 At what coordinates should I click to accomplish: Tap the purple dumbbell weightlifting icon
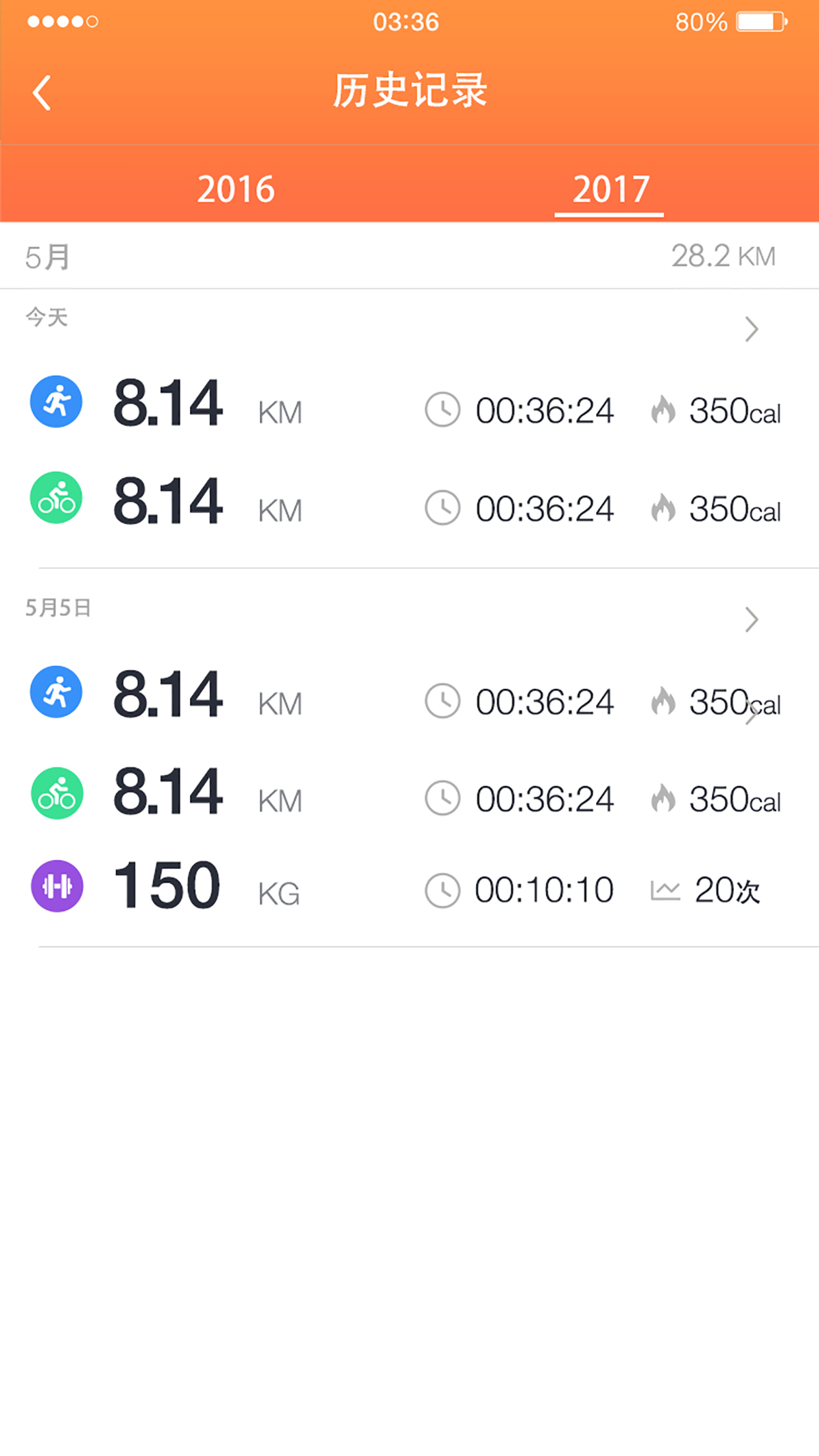[x=57, y=886]
